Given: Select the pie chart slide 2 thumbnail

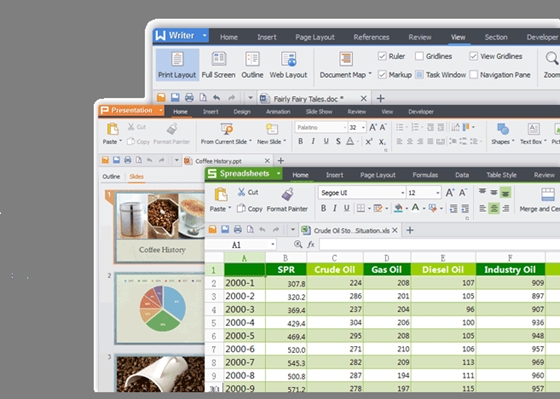Looking at the screenshot, I should (159, 309).
